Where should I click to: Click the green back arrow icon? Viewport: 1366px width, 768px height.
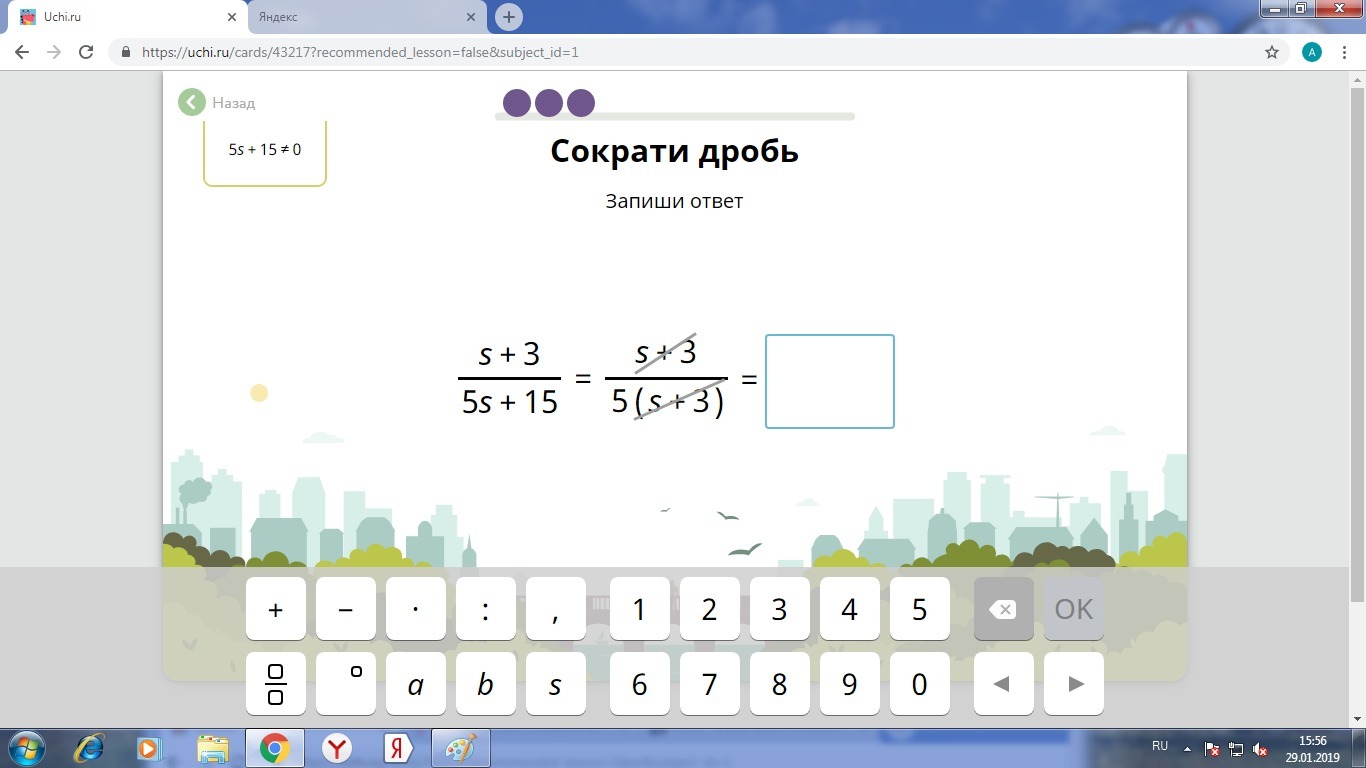click(x=192, y=102)
